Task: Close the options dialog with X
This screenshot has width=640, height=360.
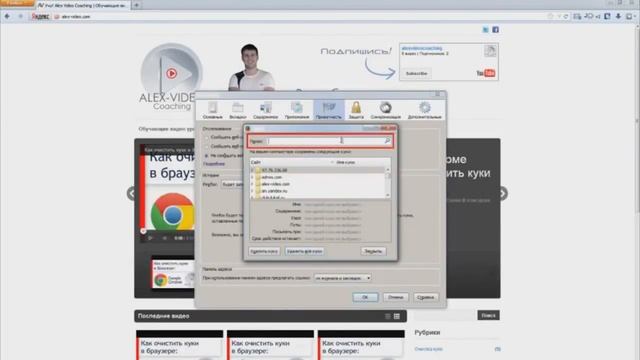Action: [438, 94]
